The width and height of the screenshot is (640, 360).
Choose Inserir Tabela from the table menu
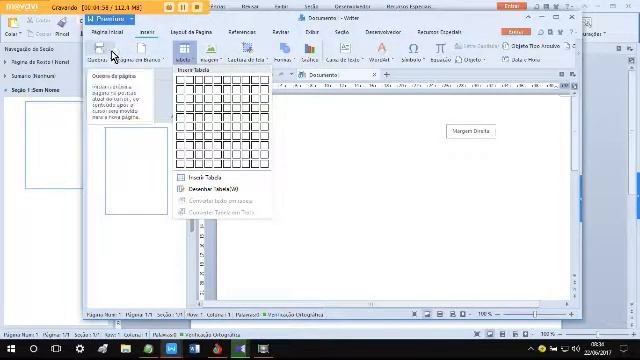pos(222,178)
